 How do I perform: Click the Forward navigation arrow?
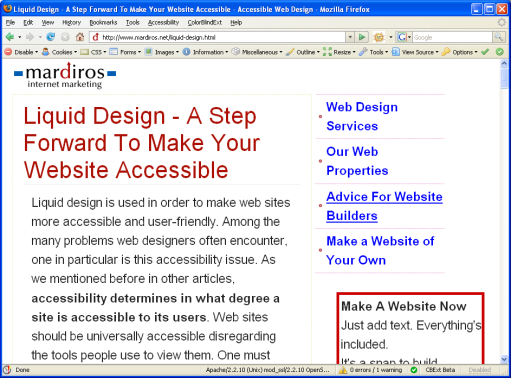click(30, 37)
